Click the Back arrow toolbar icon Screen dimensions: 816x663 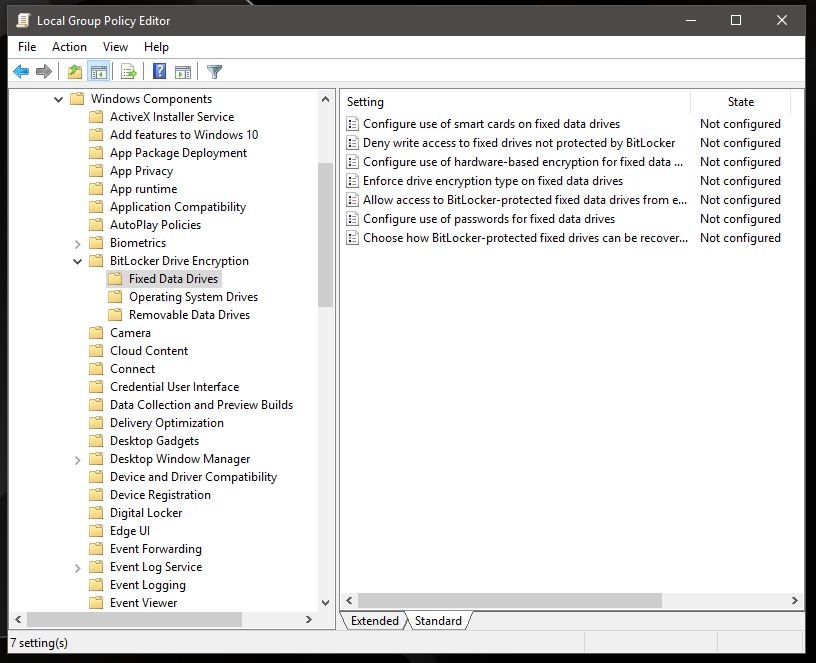[21, 71]
